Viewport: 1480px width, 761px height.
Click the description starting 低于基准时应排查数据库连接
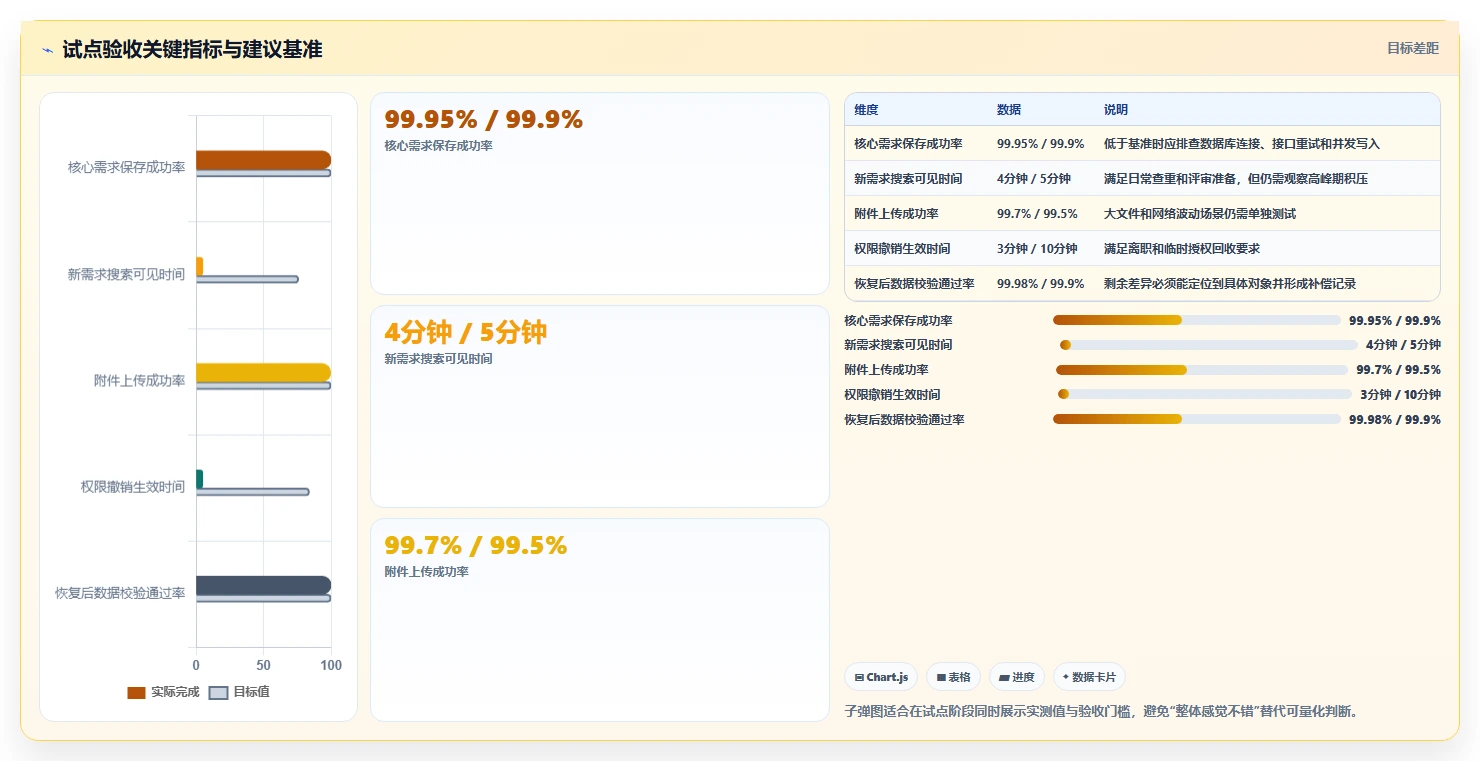pos(1242,144)
